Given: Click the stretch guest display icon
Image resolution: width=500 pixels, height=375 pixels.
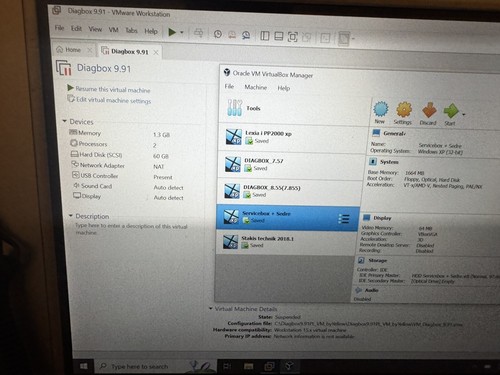Looking at the screenshot, I should 344,39.
